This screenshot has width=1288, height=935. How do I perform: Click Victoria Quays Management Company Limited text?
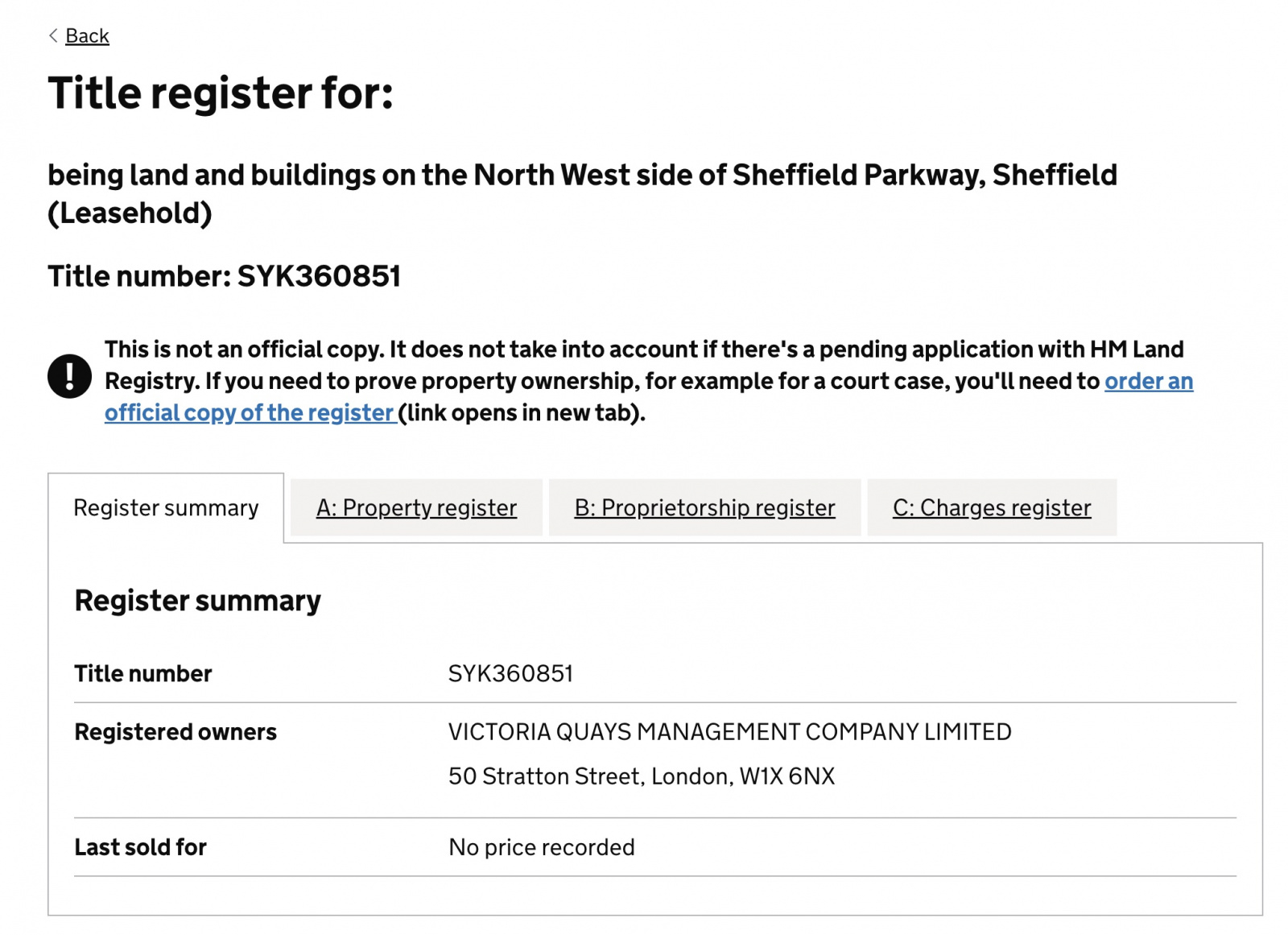729,732
